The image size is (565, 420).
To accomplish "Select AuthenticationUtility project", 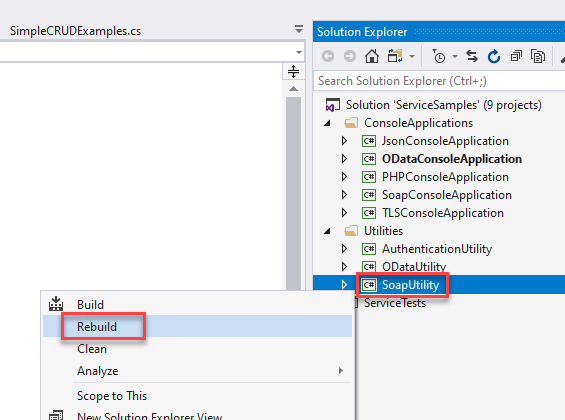I will point(437,249).
